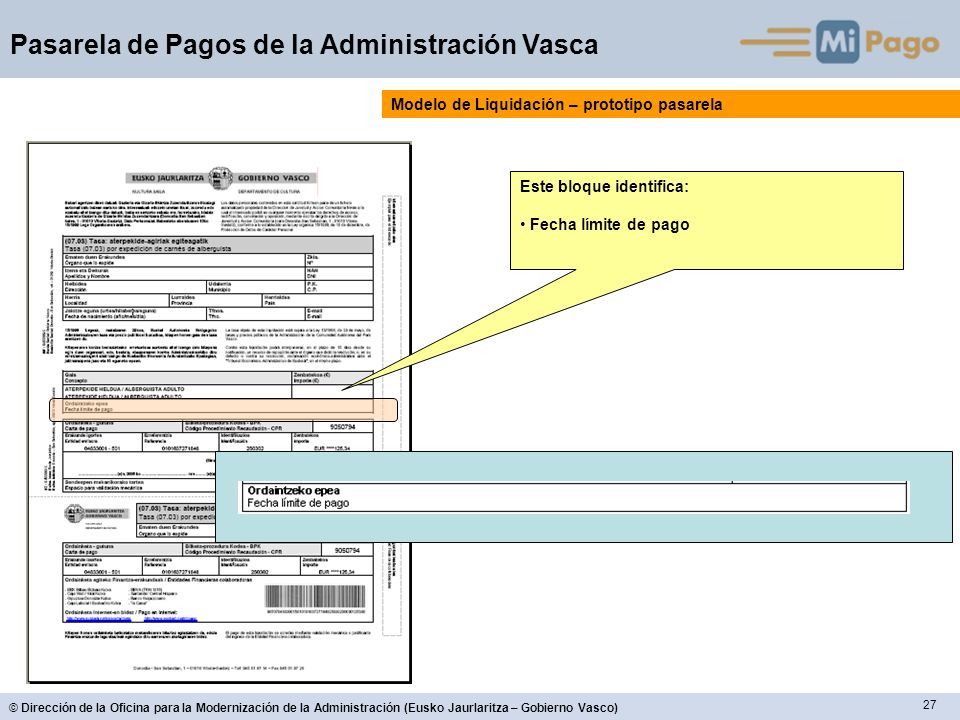960x720 pixels.
Task: Select the slide title 'Pasarela de Pagos de la Administración Vasca'
Action: (304, 45)
